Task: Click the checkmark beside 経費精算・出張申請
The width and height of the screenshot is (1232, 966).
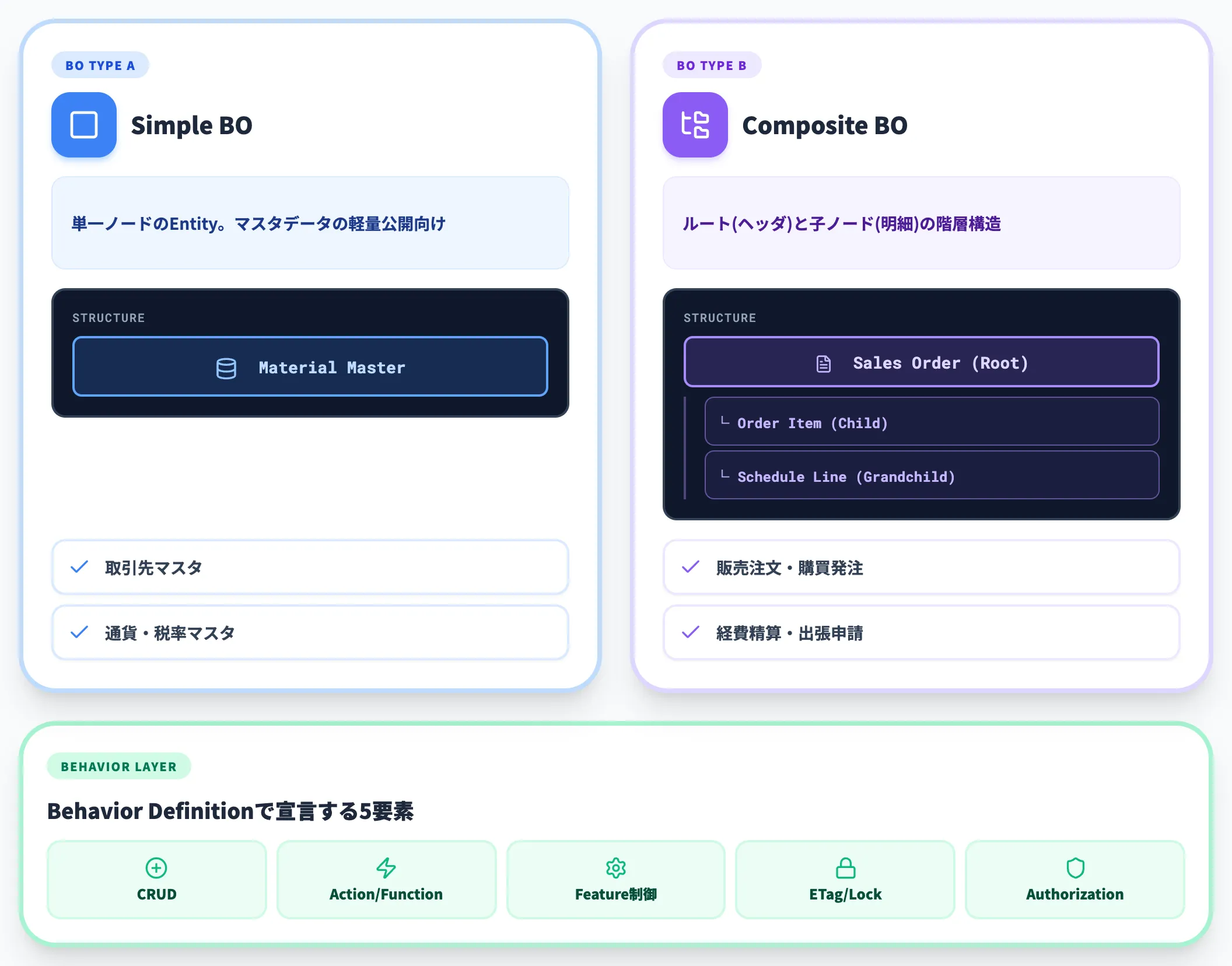Action: pyautogui.click(x=691, y=632)
